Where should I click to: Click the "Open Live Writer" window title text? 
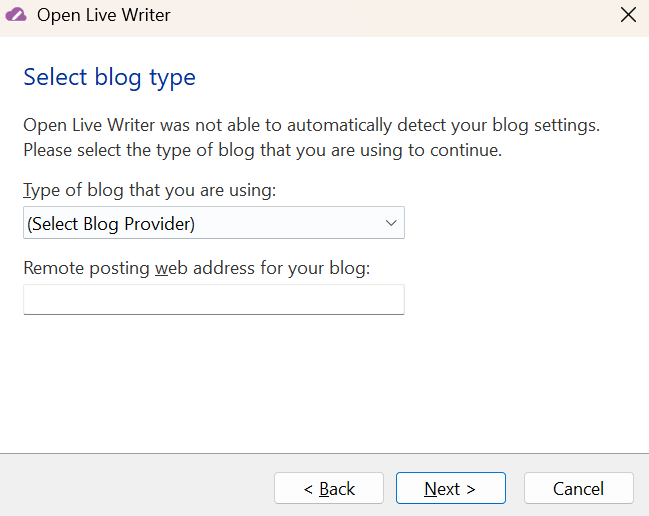pos(103,15)
